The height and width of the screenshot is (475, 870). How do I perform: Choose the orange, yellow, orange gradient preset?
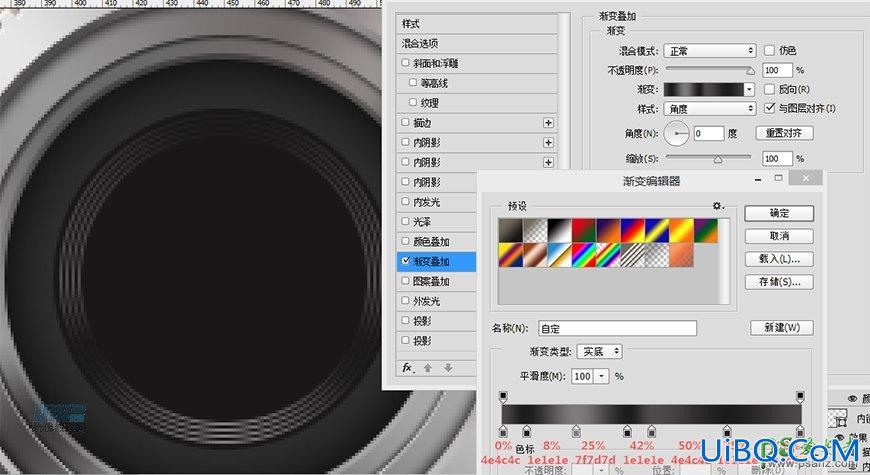681,231
